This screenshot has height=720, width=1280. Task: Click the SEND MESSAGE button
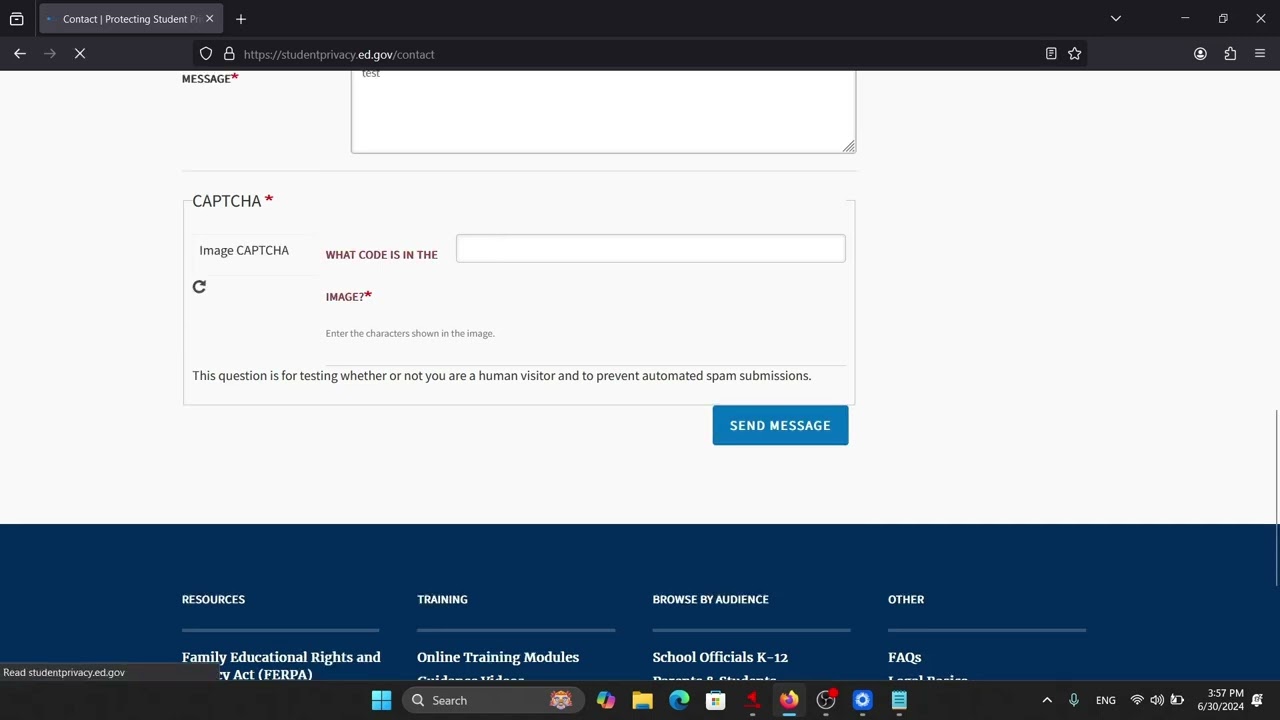tap(780, 425)
